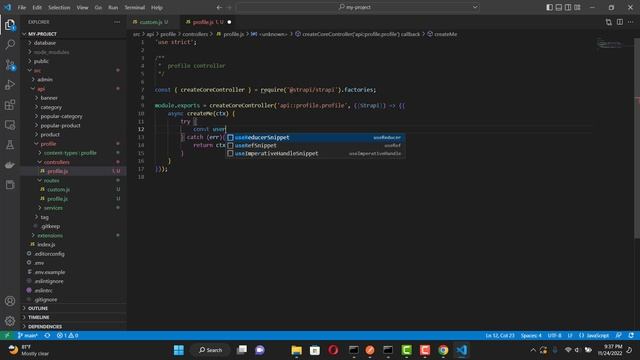
Task: Open editor more actions ellipsis
Action: click(x=631, y=22)
